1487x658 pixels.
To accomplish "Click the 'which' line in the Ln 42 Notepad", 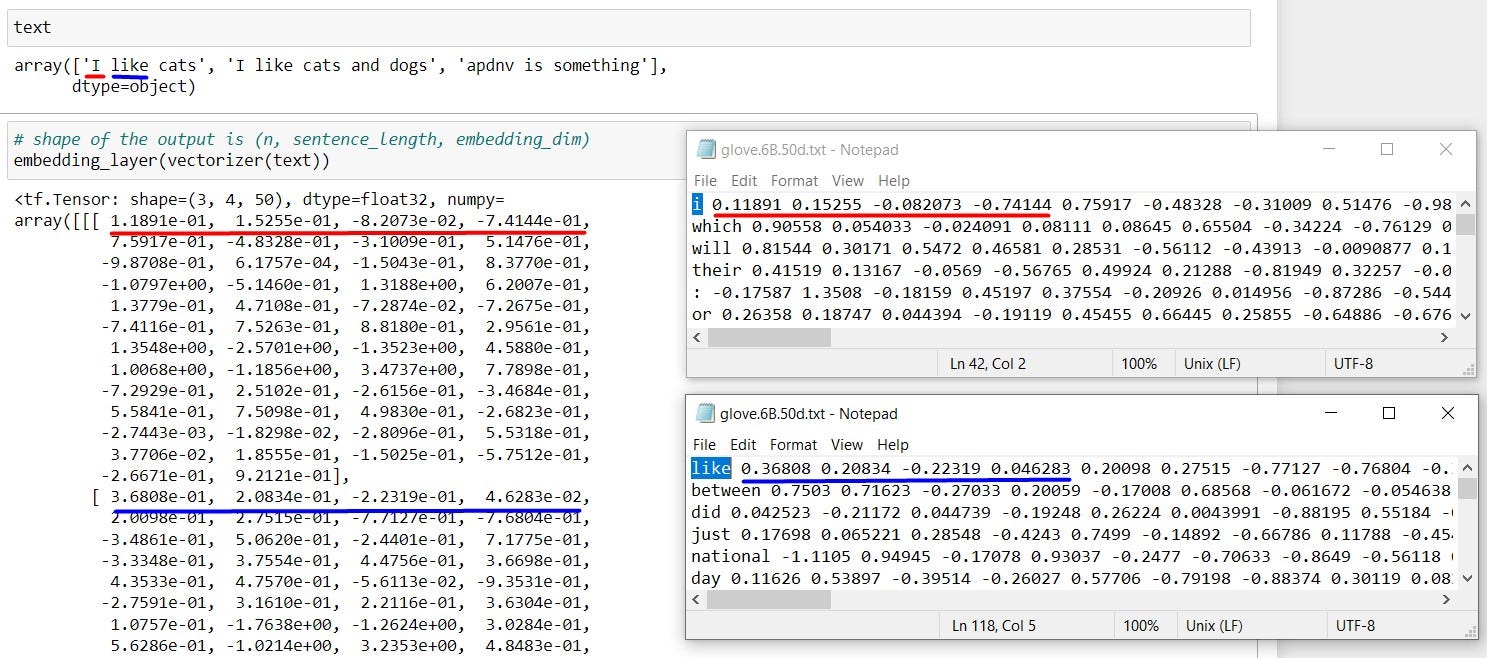I will [716, 226].
